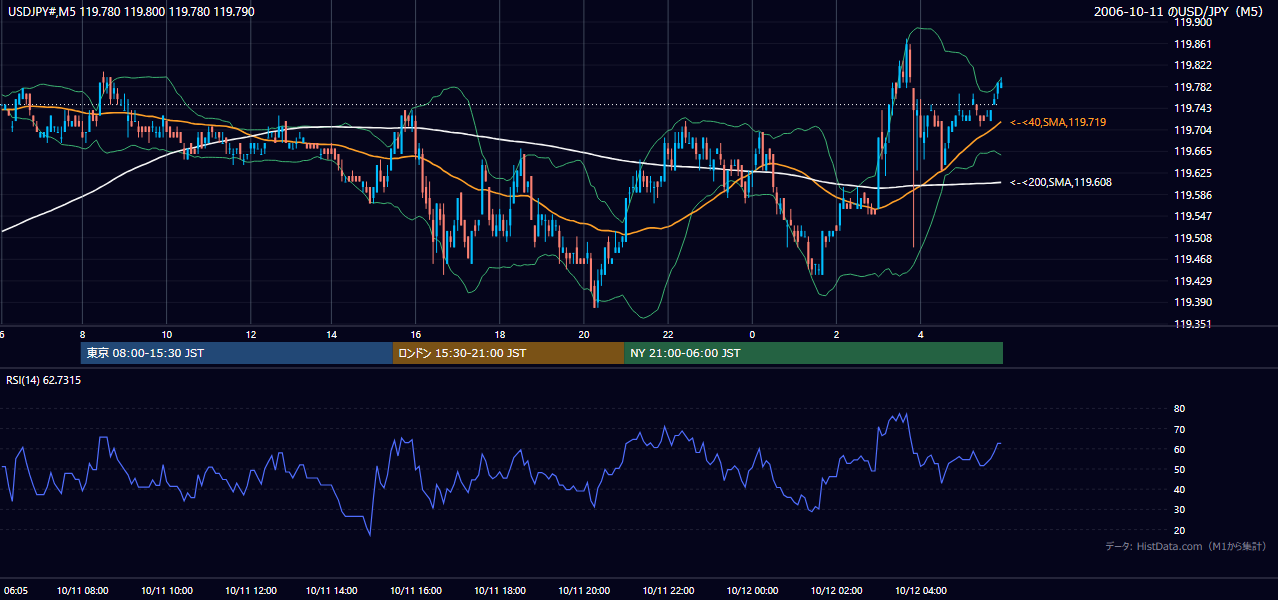Click price axis value 119.351

coord(1191,324)
